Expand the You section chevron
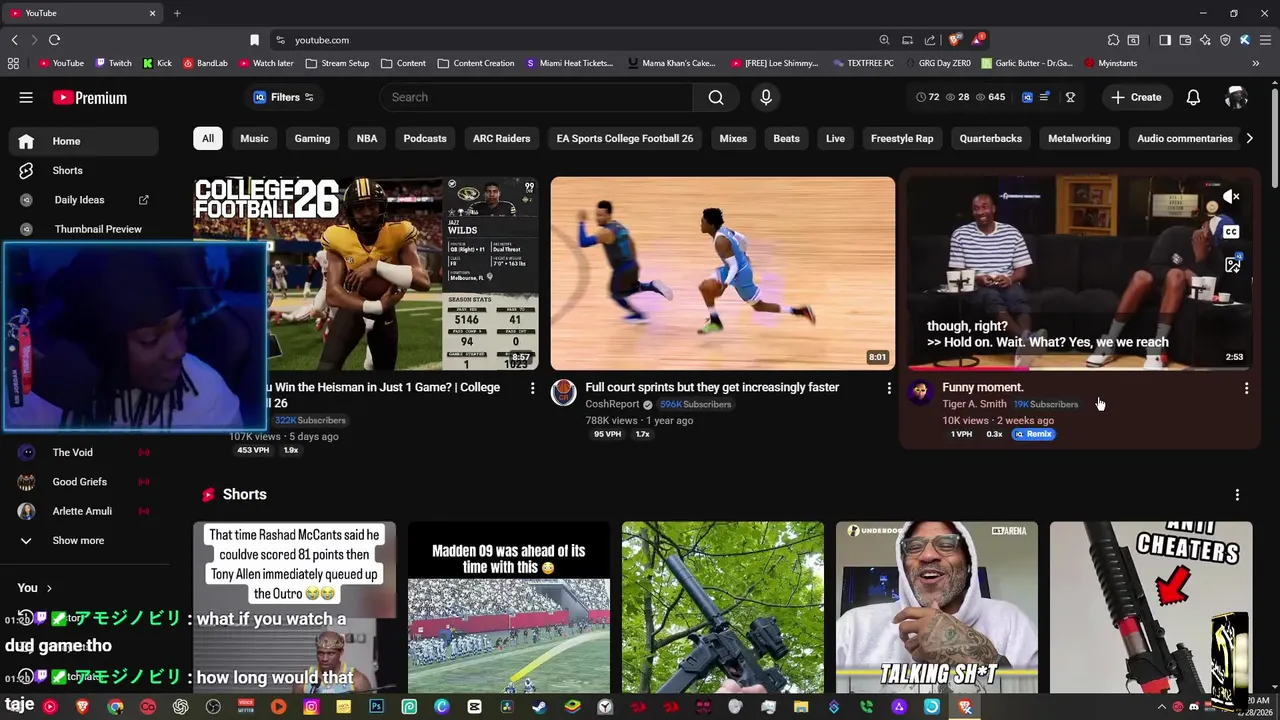1280x720 pixels. tap(49, 588)
